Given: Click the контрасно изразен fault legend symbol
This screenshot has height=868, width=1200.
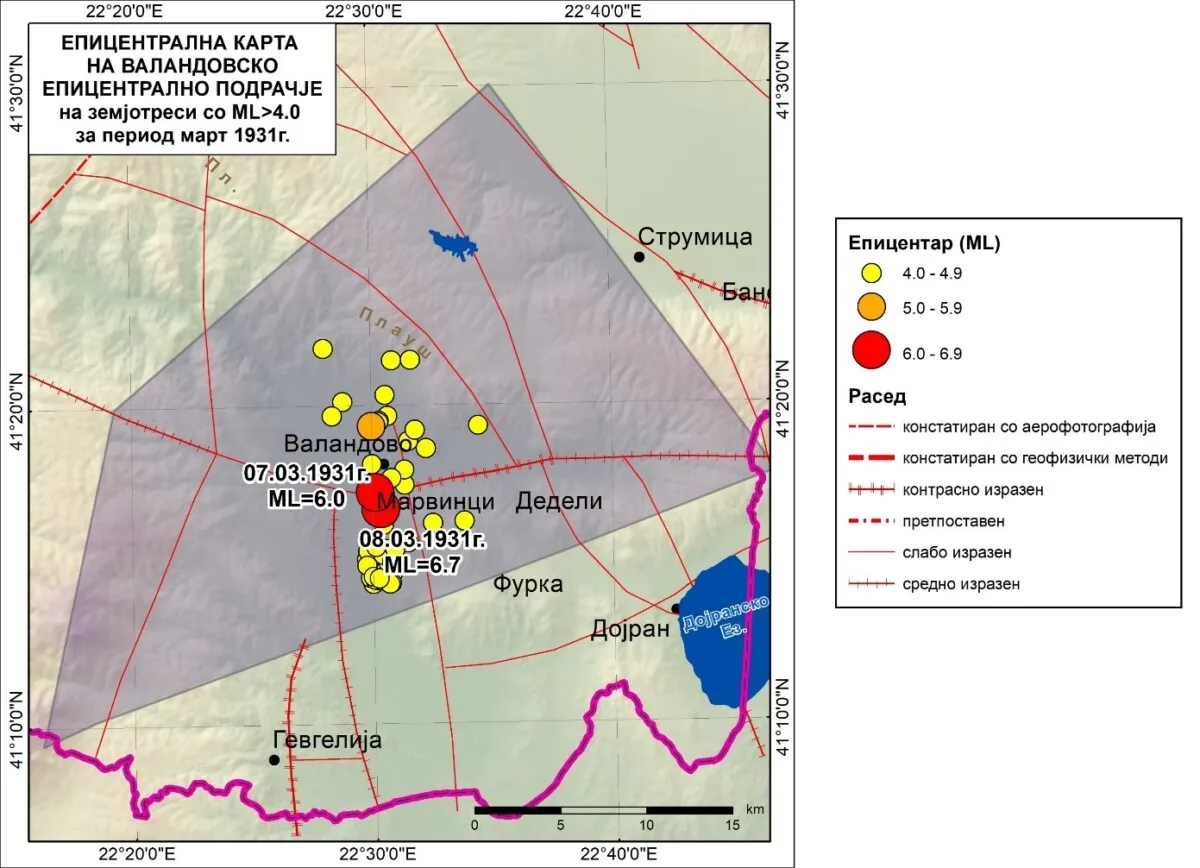Looking at the screenshot, I should (869, 490).
